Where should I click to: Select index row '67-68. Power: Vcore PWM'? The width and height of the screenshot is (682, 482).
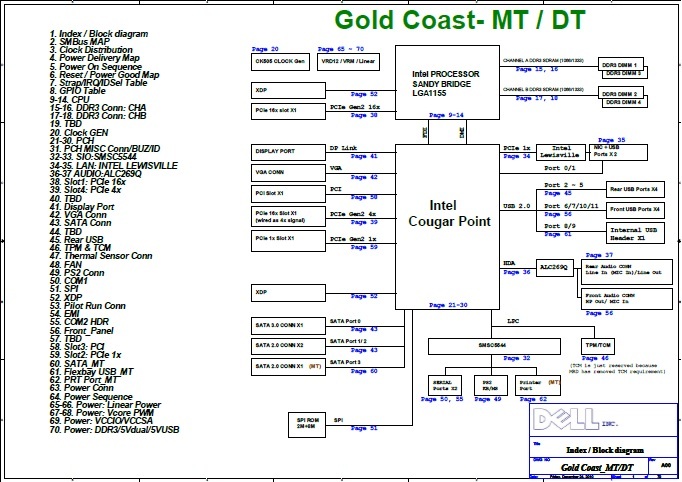click(102, 412)
